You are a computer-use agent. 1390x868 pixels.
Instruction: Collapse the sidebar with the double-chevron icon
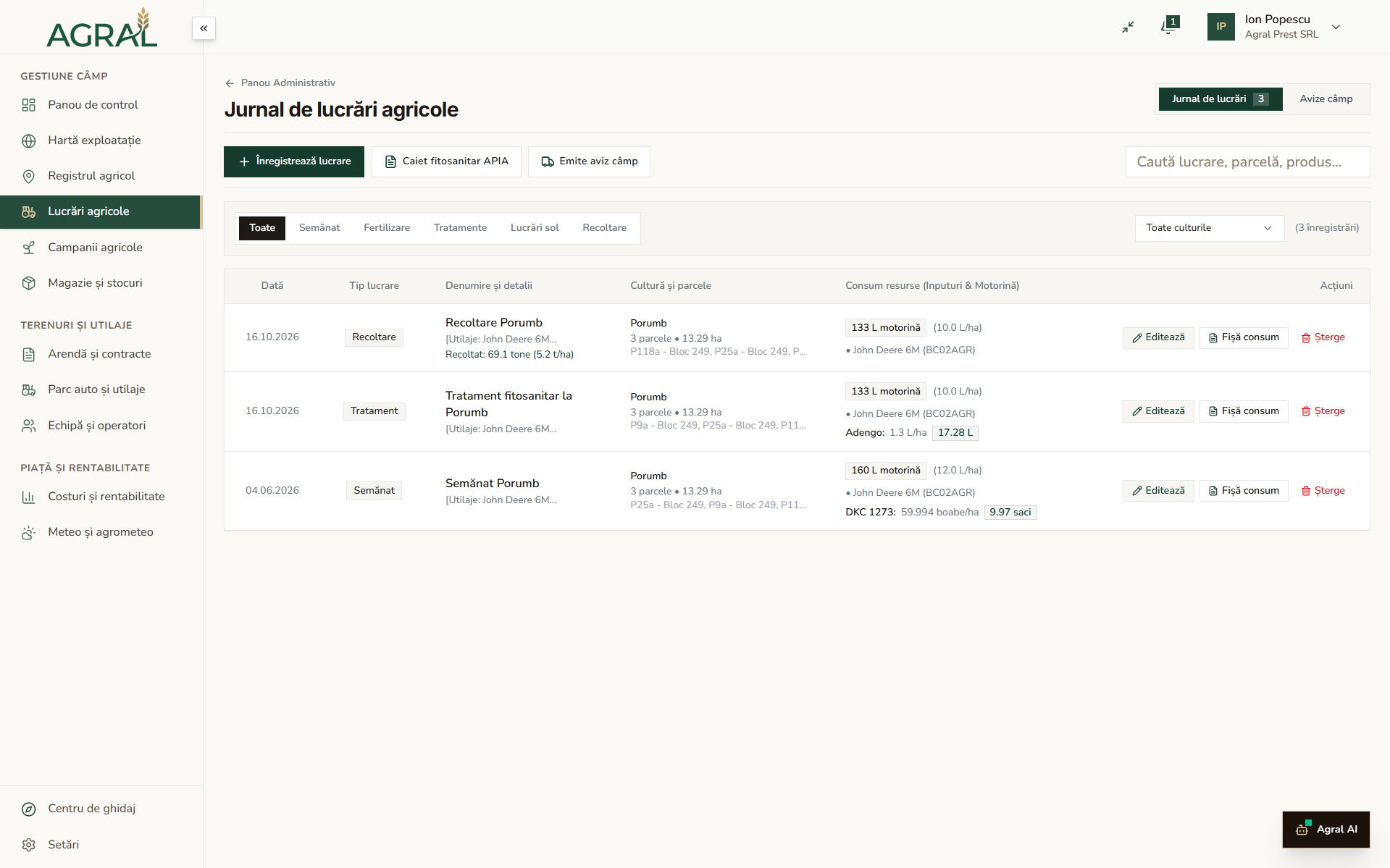204,28
